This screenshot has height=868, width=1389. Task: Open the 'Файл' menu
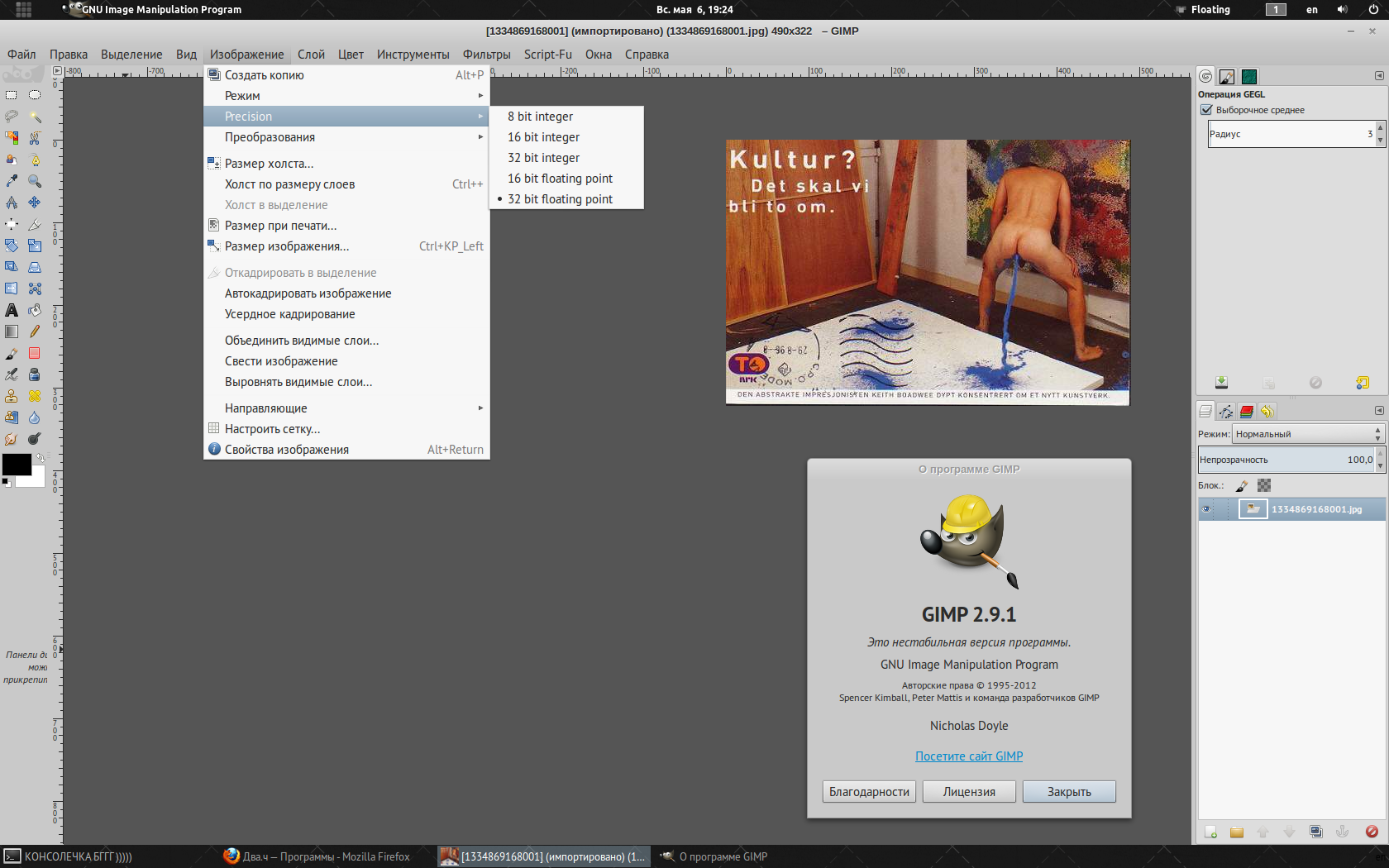tap(21, 55)
